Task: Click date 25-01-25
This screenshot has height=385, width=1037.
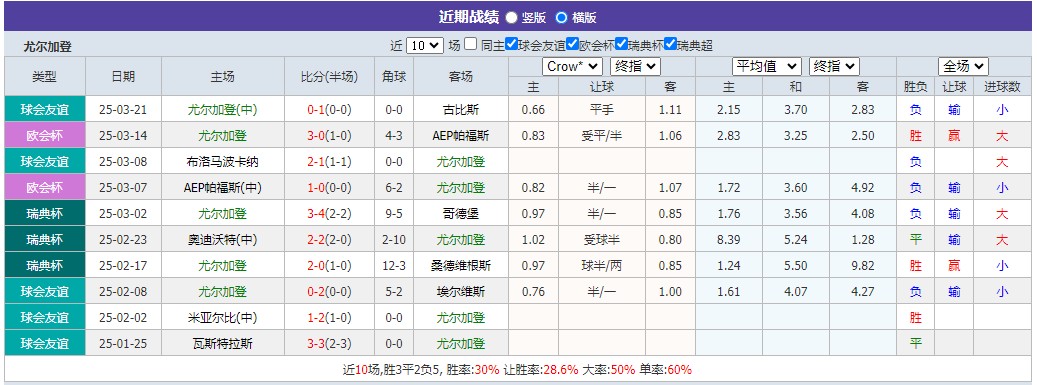Action: [x=124, y=344]
